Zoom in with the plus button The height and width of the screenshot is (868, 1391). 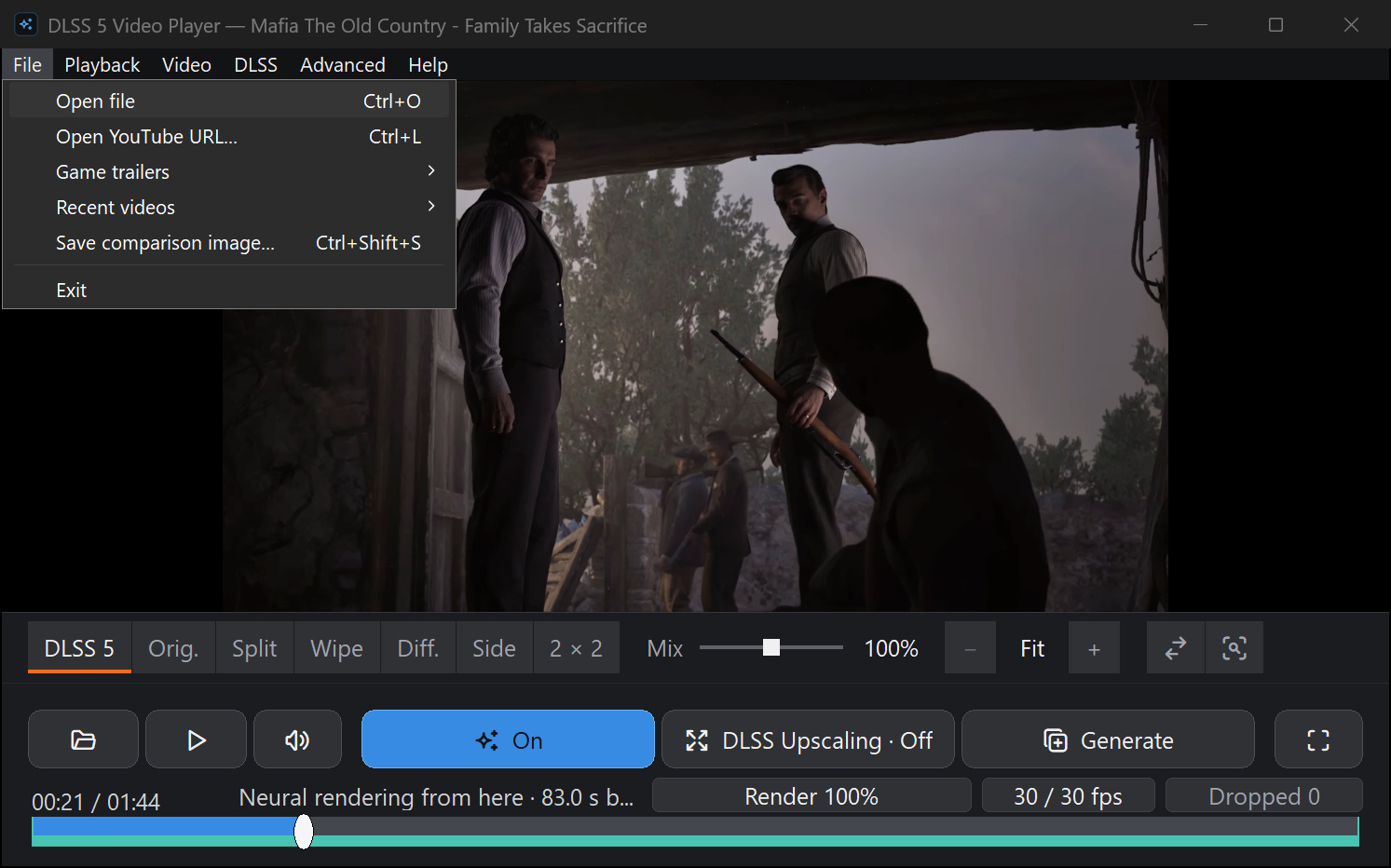(x=1094, y=648)
